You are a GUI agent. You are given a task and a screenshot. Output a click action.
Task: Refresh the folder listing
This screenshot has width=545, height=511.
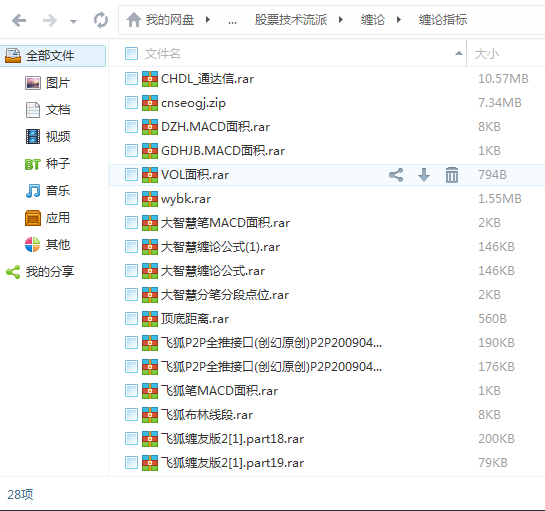pyautogui.click(x=101, y=20)
